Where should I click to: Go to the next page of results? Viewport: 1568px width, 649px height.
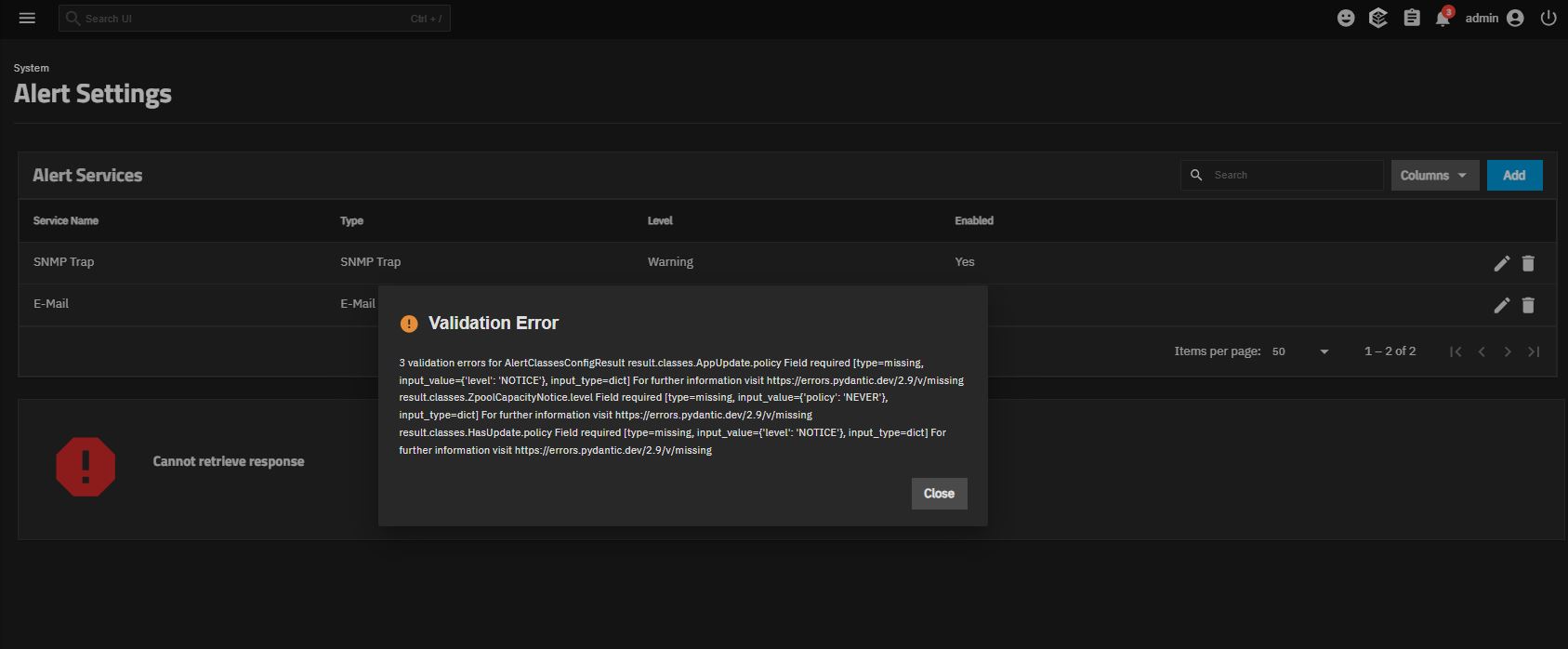1508,351
